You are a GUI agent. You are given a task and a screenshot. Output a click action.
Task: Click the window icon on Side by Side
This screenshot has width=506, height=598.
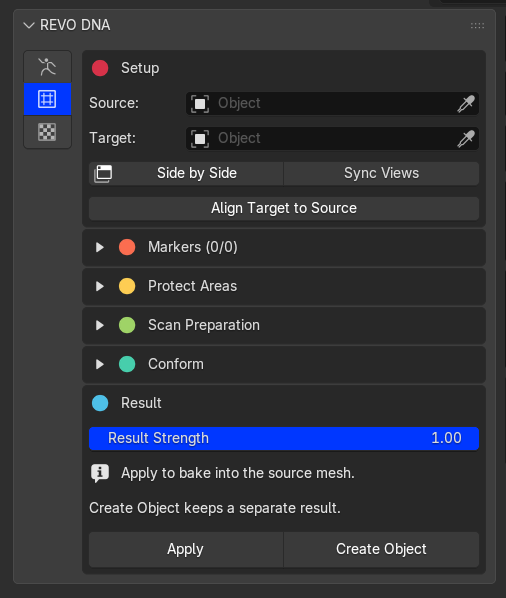click(x=103, y=174)
